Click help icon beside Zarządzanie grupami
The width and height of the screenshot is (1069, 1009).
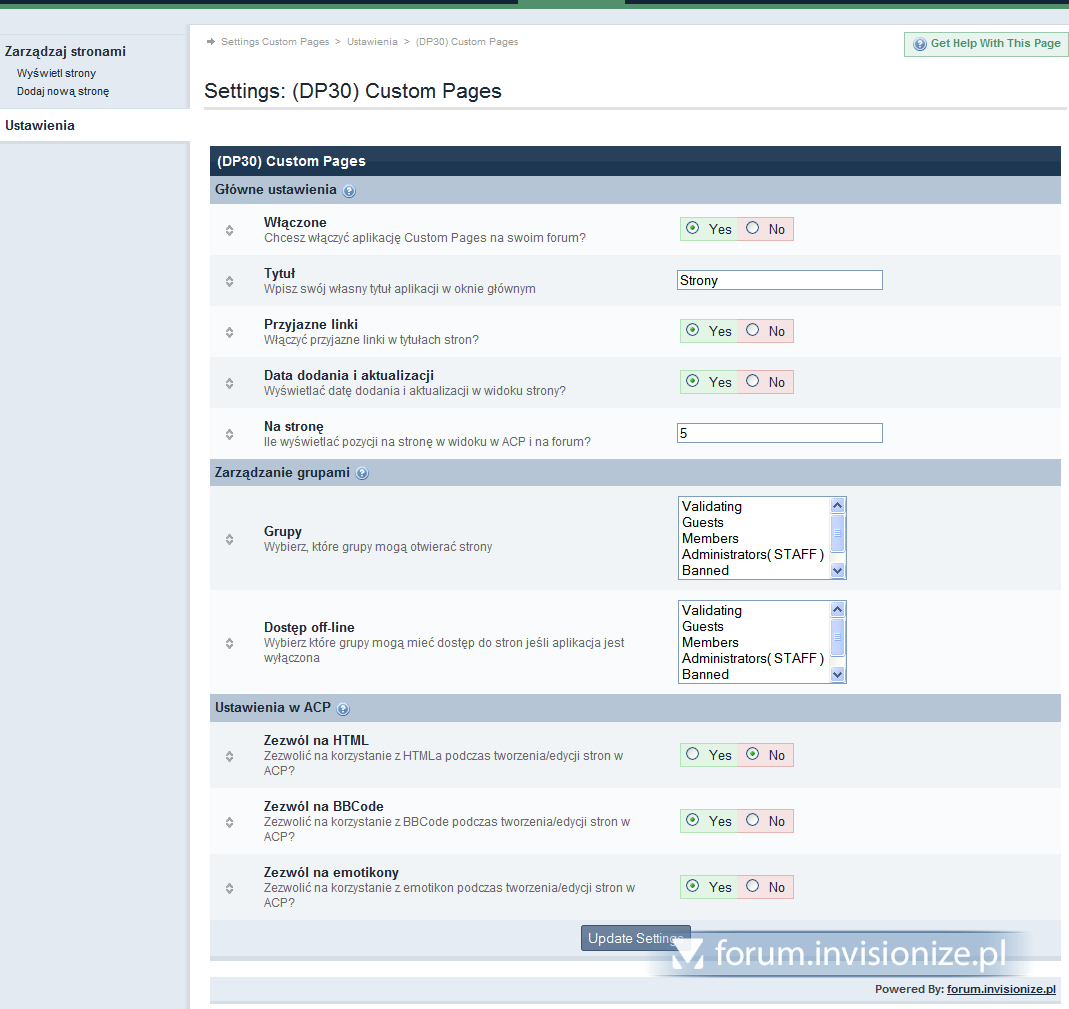pos(362,473)
